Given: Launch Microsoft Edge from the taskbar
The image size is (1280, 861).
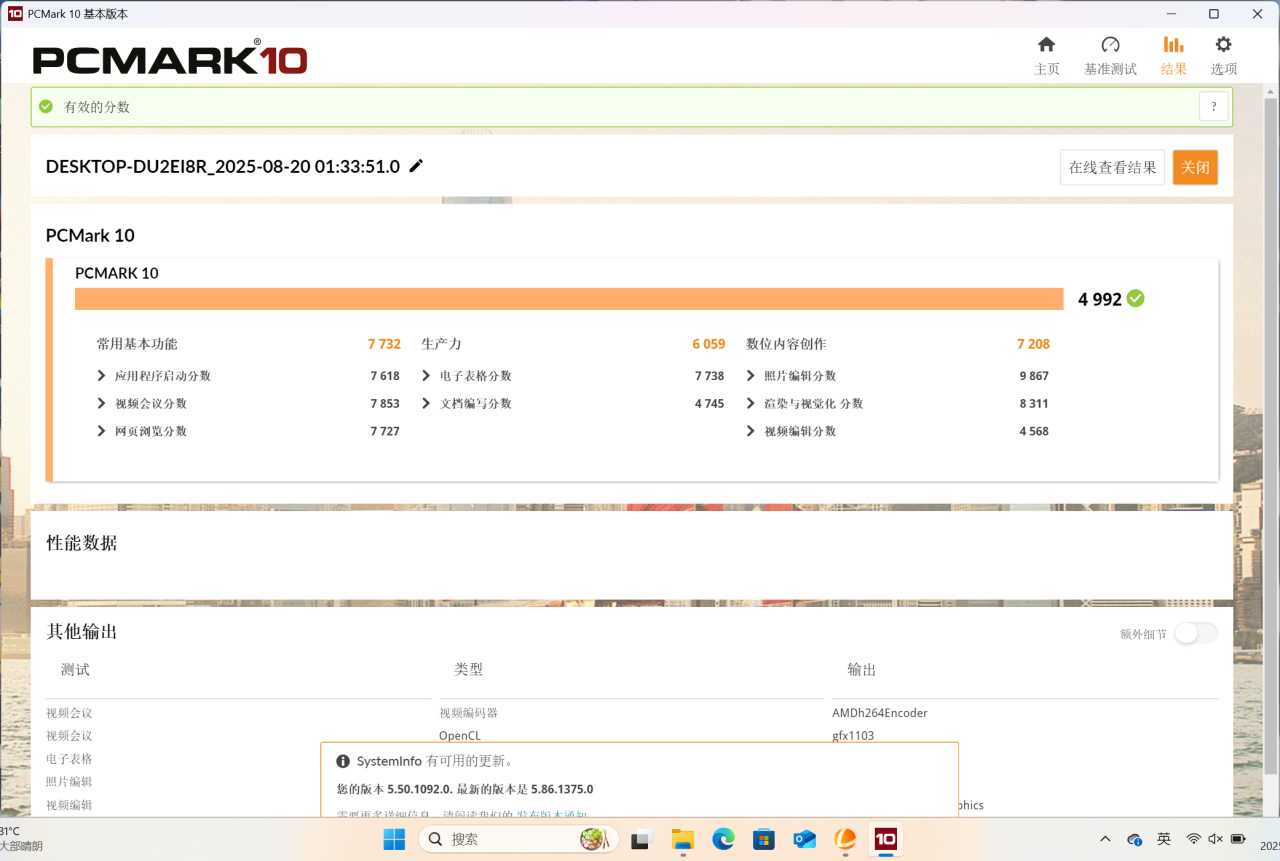Looking at the screenshot, I should click(723, 839).
